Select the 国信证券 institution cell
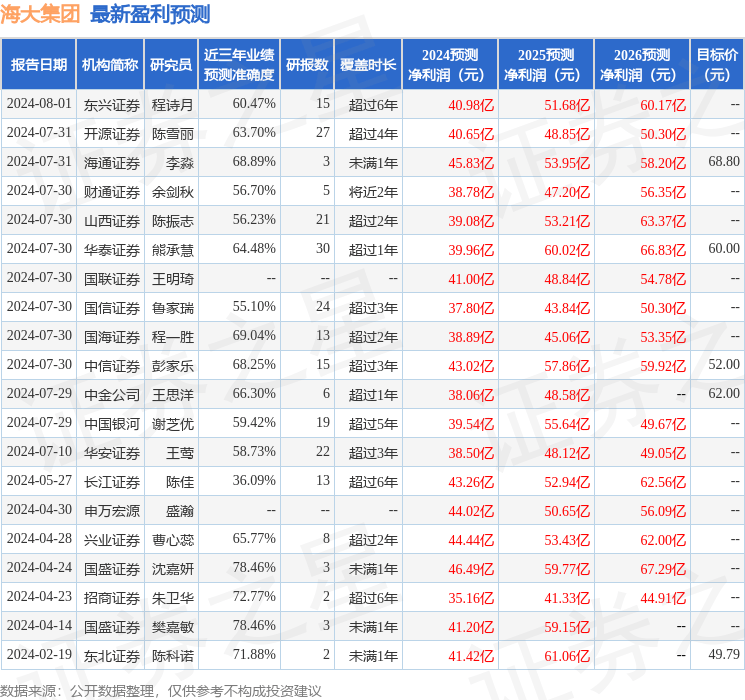Viewport: 745px width, 700px height. point(112,308)
